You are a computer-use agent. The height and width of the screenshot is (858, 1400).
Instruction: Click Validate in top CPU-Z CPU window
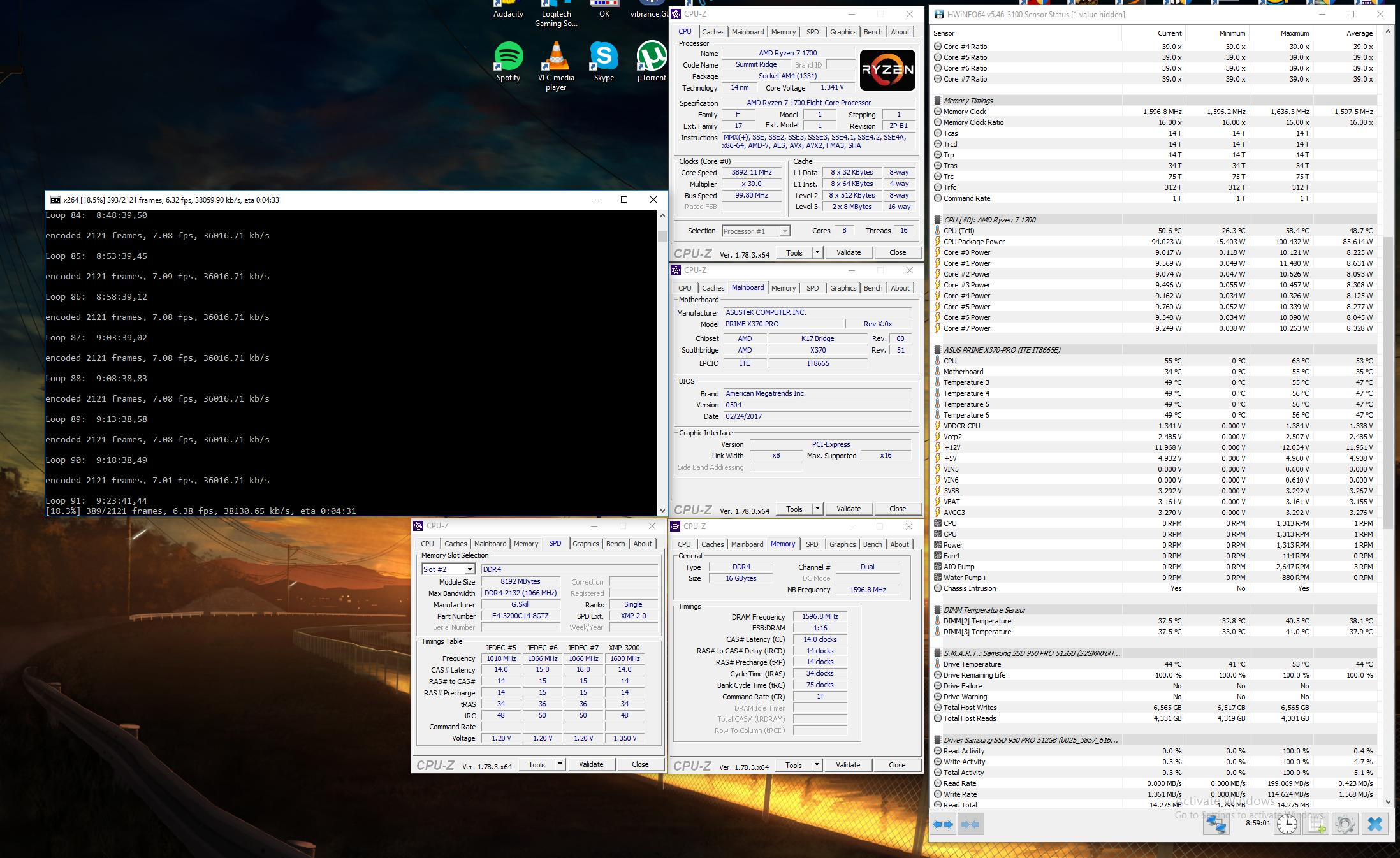tap(849, 252)
